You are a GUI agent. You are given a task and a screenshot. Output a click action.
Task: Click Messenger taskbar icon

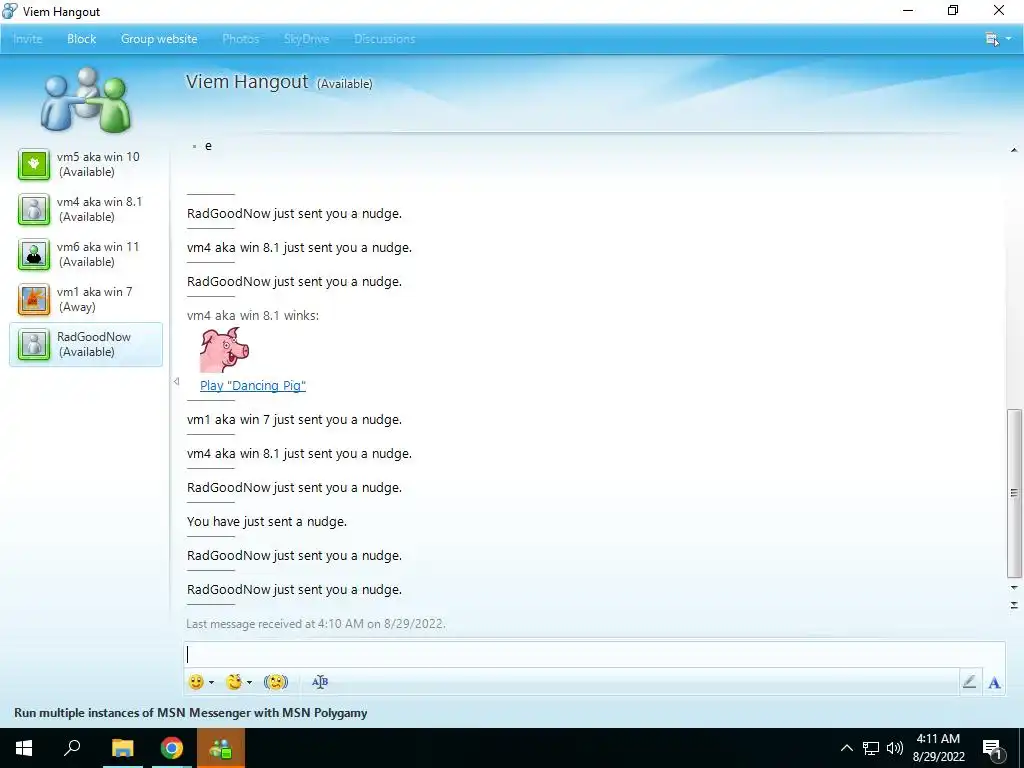(220, 748)
